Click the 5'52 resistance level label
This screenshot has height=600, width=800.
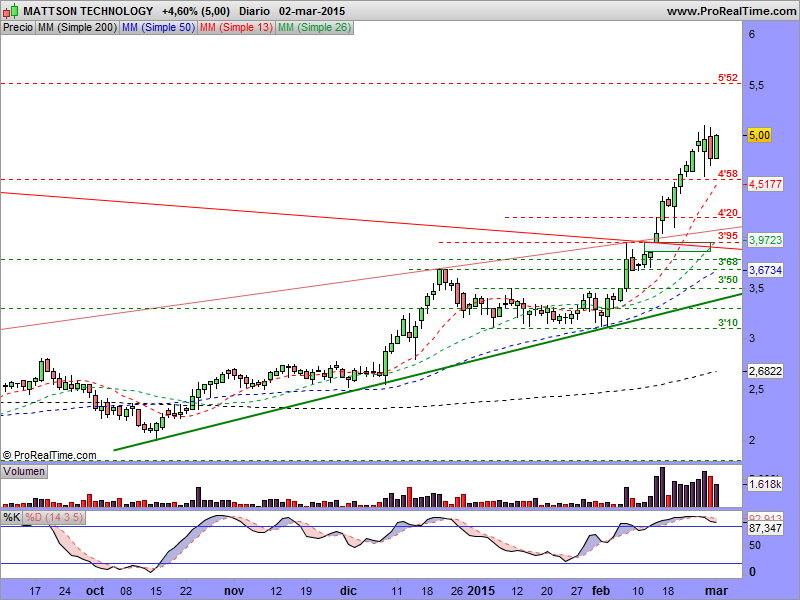click(728, 78)
